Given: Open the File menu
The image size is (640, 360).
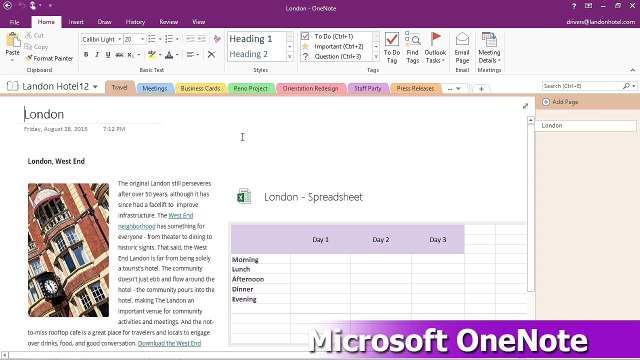Looking at the screenshot, I should pos(14,22).
